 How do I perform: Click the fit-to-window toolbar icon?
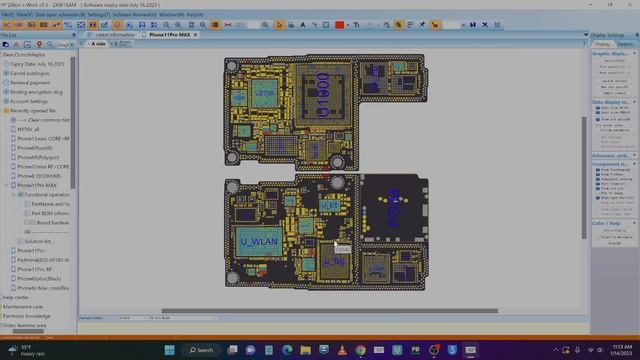click(81, 25)
